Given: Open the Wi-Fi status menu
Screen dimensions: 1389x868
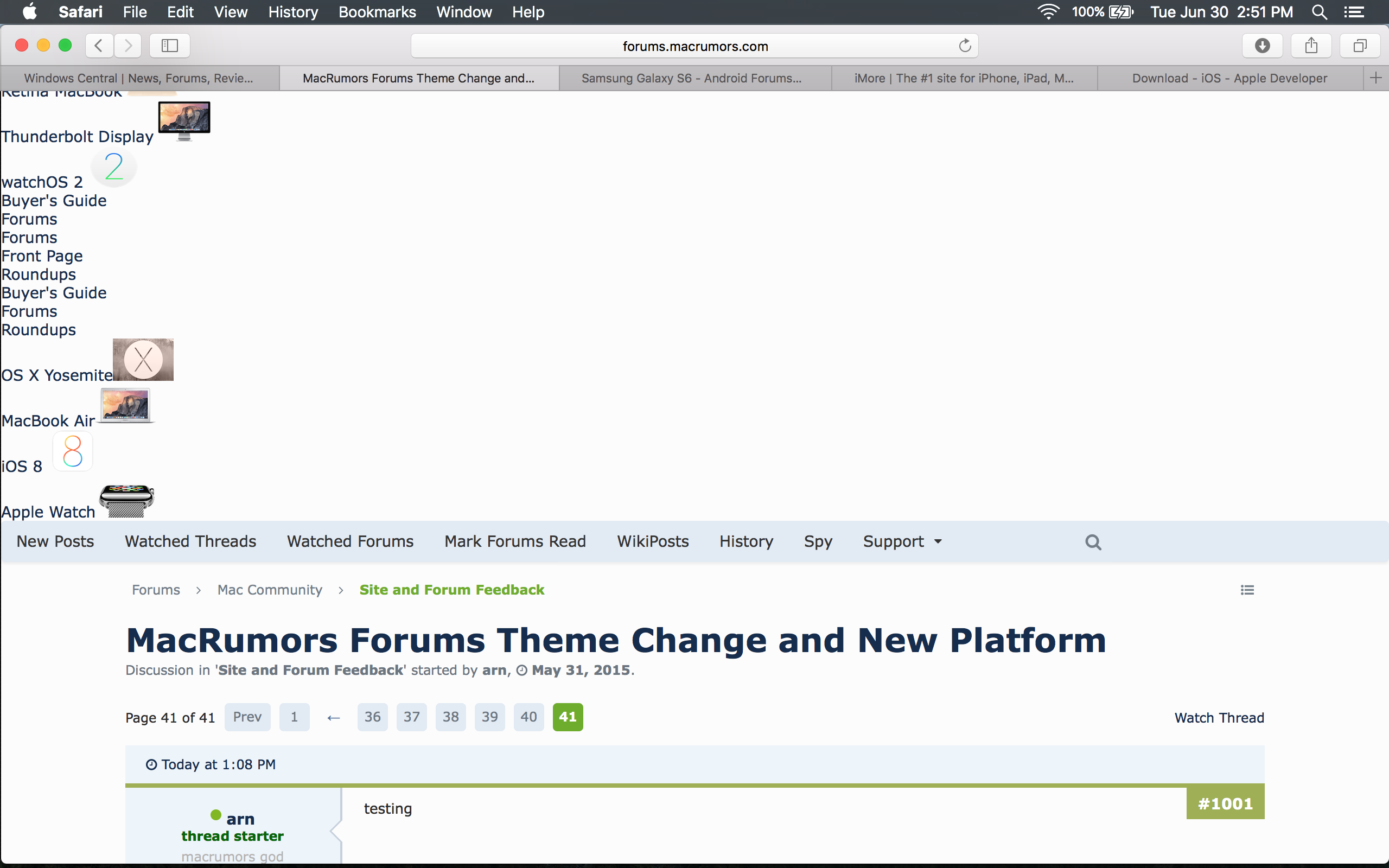Looking at the screenshot, I should pyautogui.click(x=1048, y=12).
